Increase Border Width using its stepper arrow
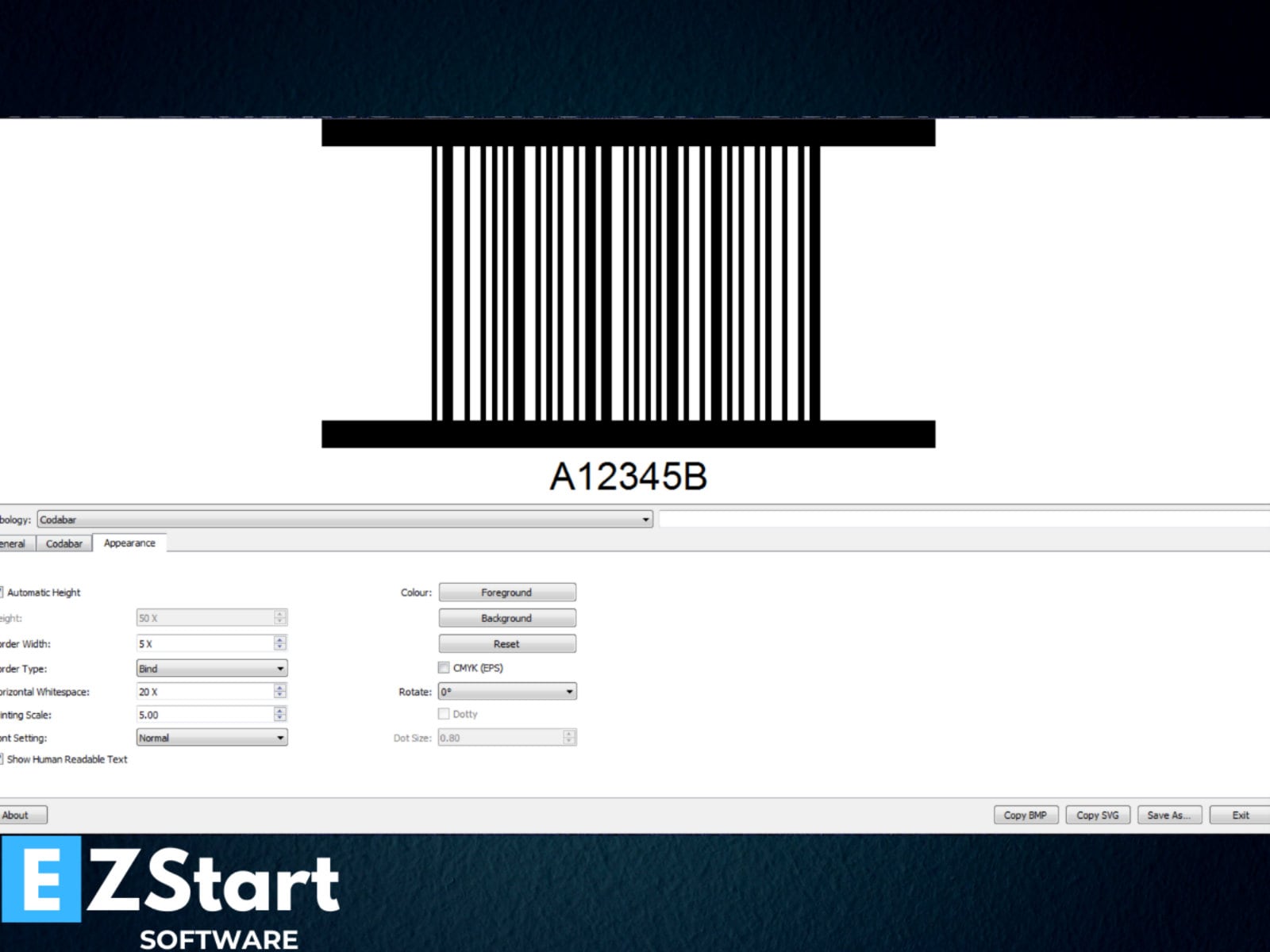This screenshot has height=952, width=1270. click(x=280, y=639)
